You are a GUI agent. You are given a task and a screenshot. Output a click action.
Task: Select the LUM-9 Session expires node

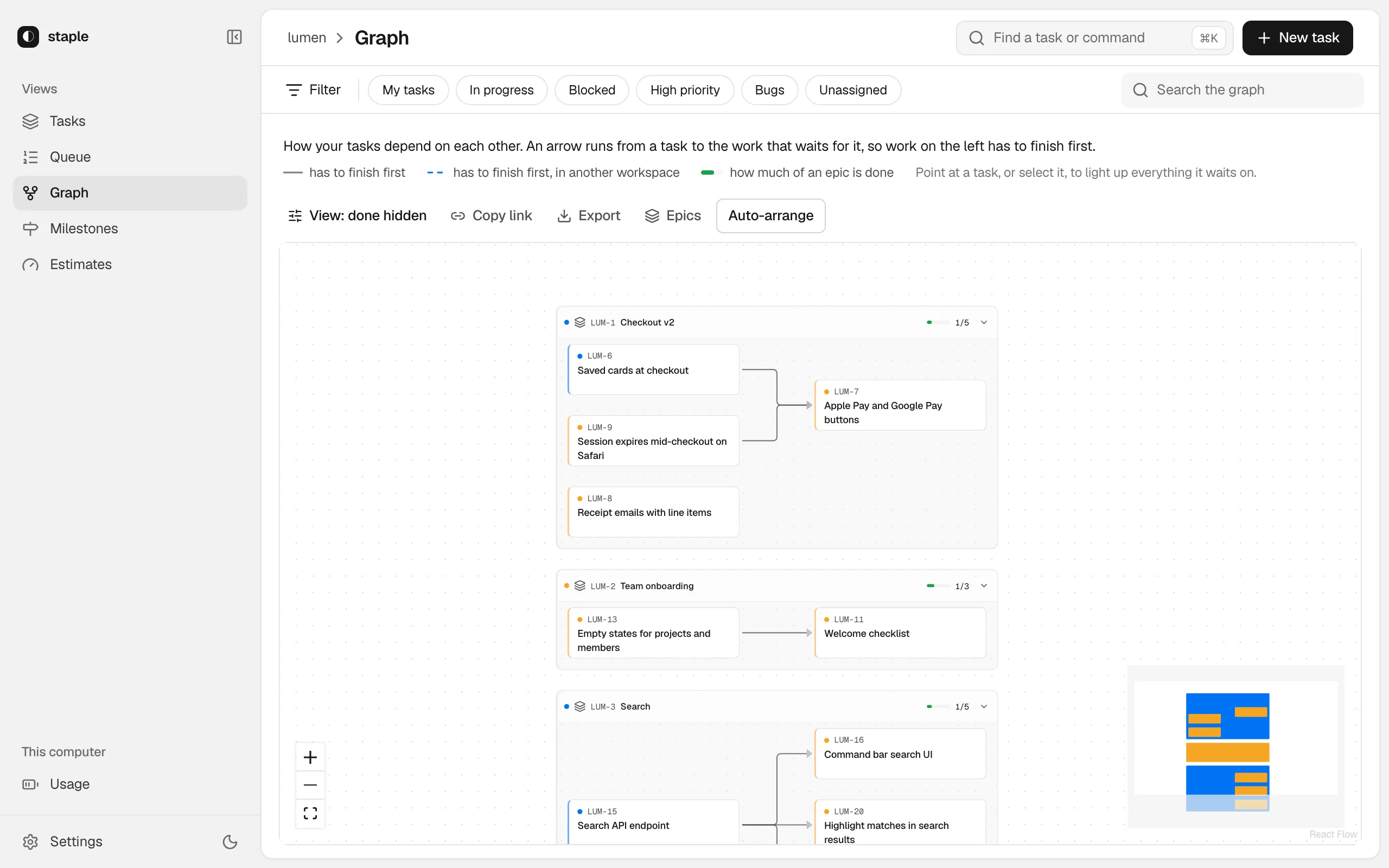[653, 441]
